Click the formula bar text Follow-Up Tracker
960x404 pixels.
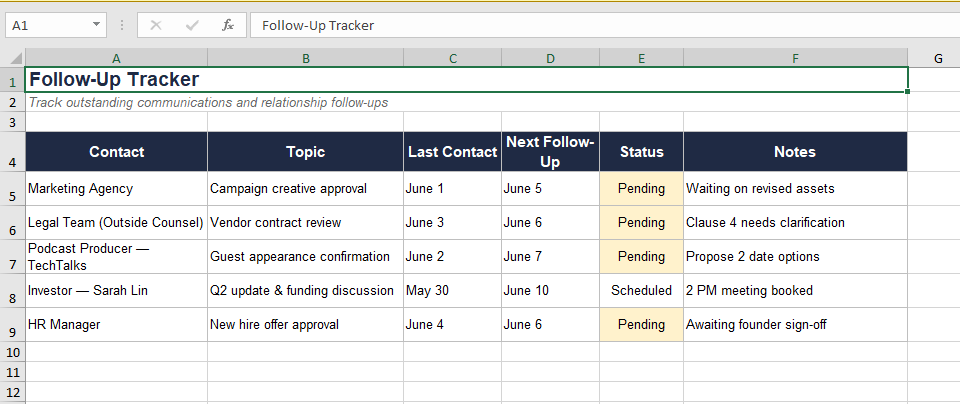318,25
